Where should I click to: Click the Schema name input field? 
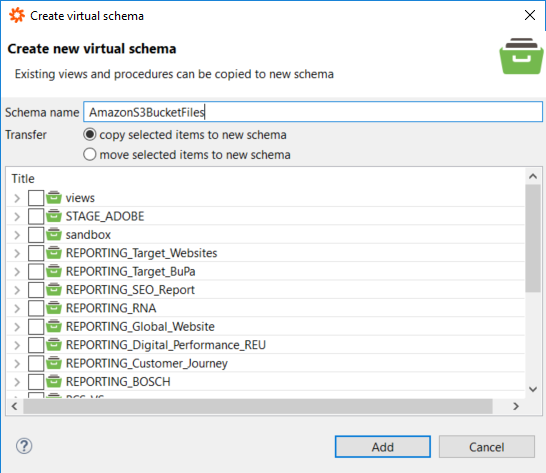[x=313, y=112]
